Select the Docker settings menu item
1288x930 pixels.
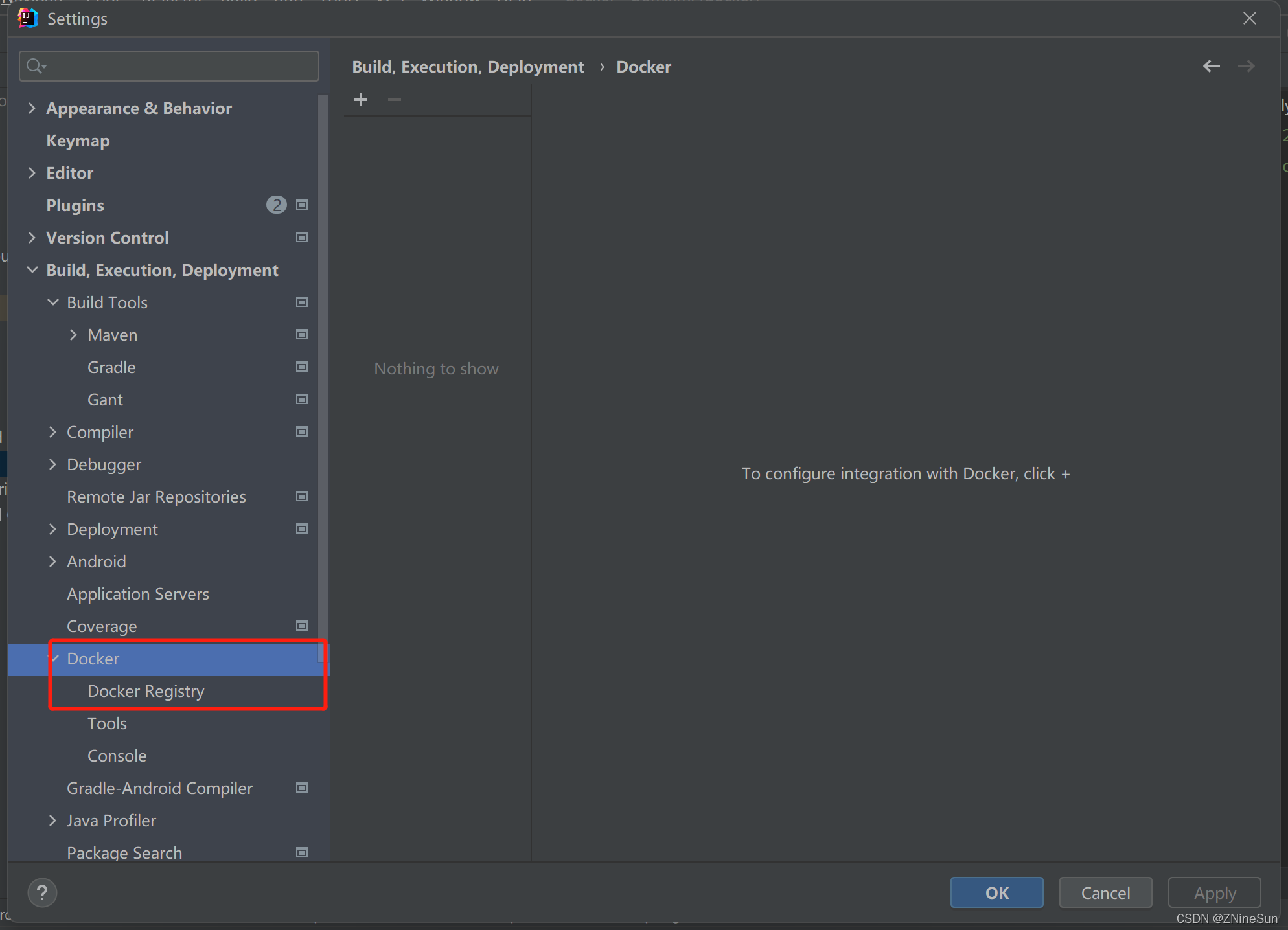pyautogui.click(x=93, y=658)
